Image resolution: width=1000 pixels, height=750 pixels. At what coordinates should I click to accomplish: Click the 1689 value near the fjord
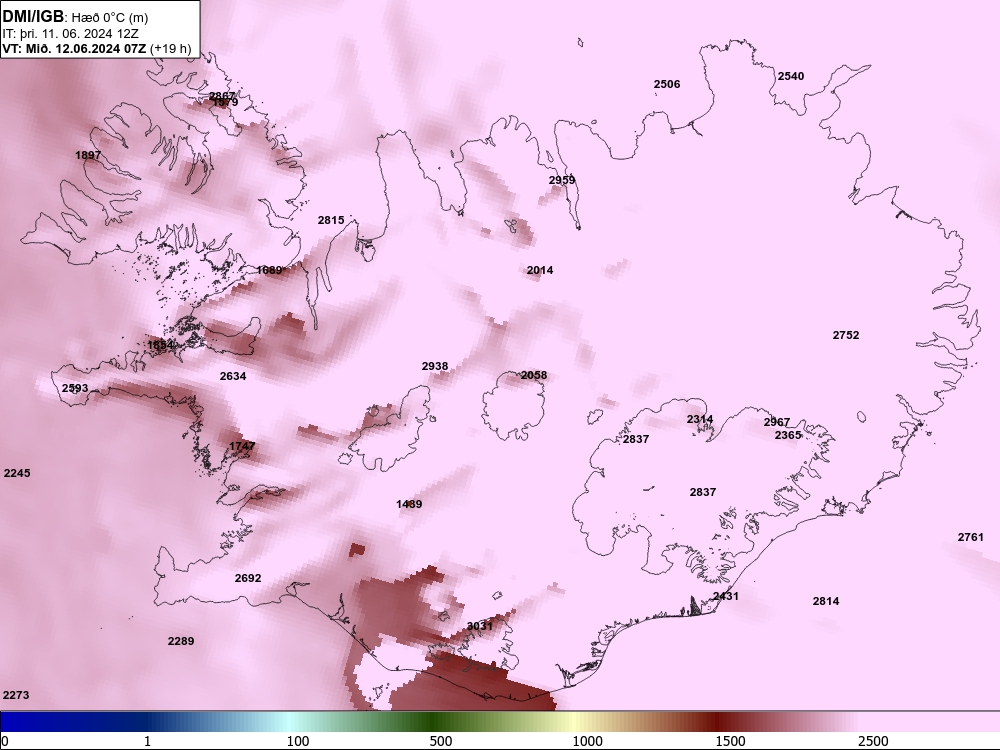(x=269, y=270)
